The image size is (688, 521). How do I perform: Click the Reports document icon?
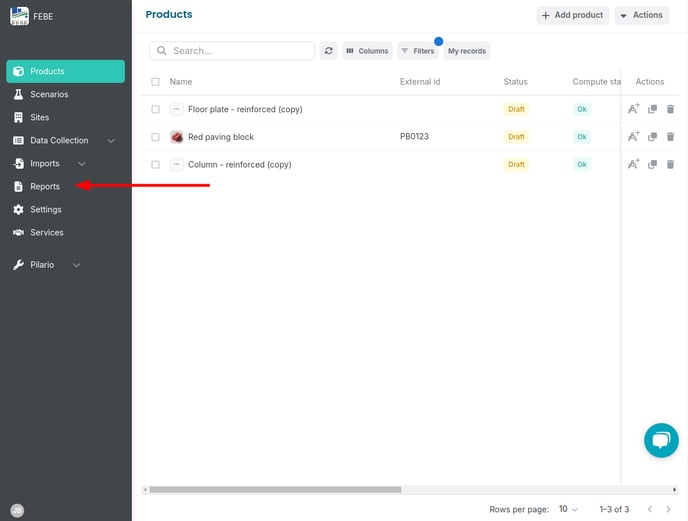18,187
